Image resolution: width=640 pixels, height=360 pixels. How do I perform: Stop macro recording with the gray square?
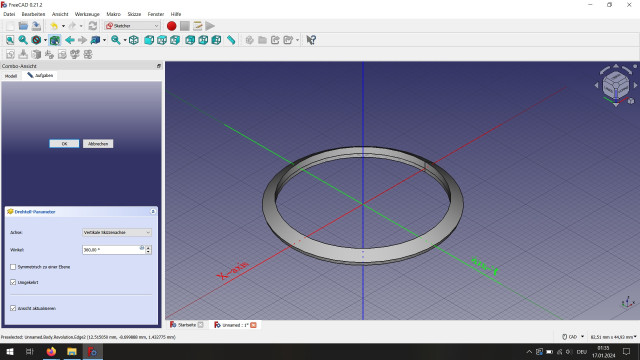[184, 26]
